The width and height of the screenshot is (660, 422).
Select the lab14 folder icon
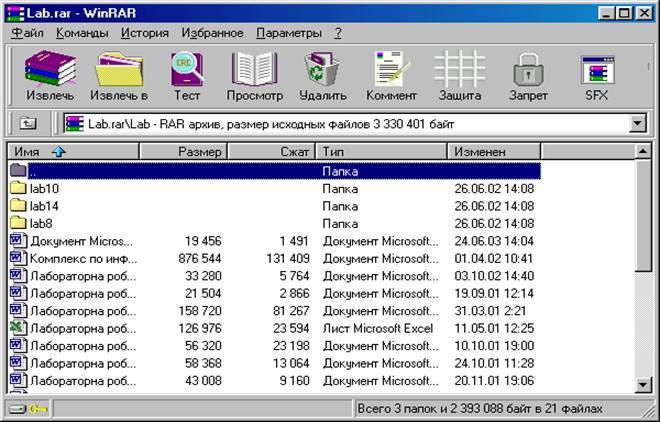pos(18,206)
